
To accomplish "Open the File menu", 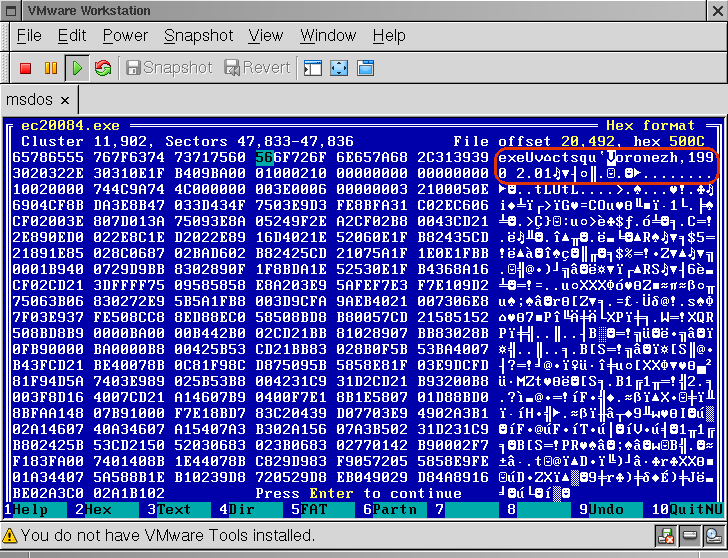I will [x=29, y=36].
